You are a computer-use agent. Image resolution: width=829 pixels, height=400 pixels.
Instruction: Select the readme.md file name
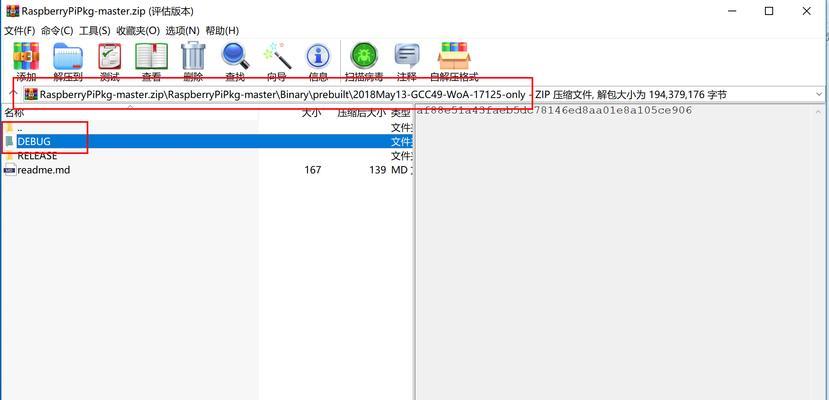tap(44, 170)
